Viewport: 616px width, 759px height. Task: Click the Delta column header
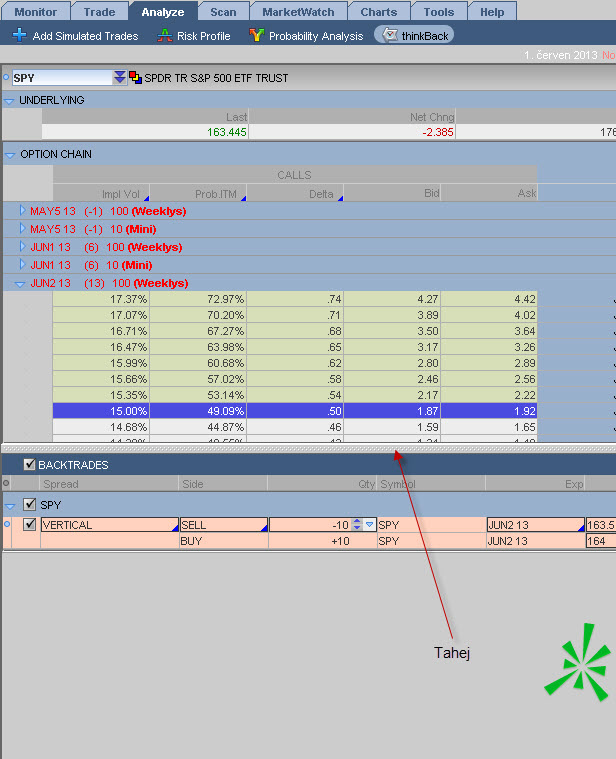tap(295, 193)
